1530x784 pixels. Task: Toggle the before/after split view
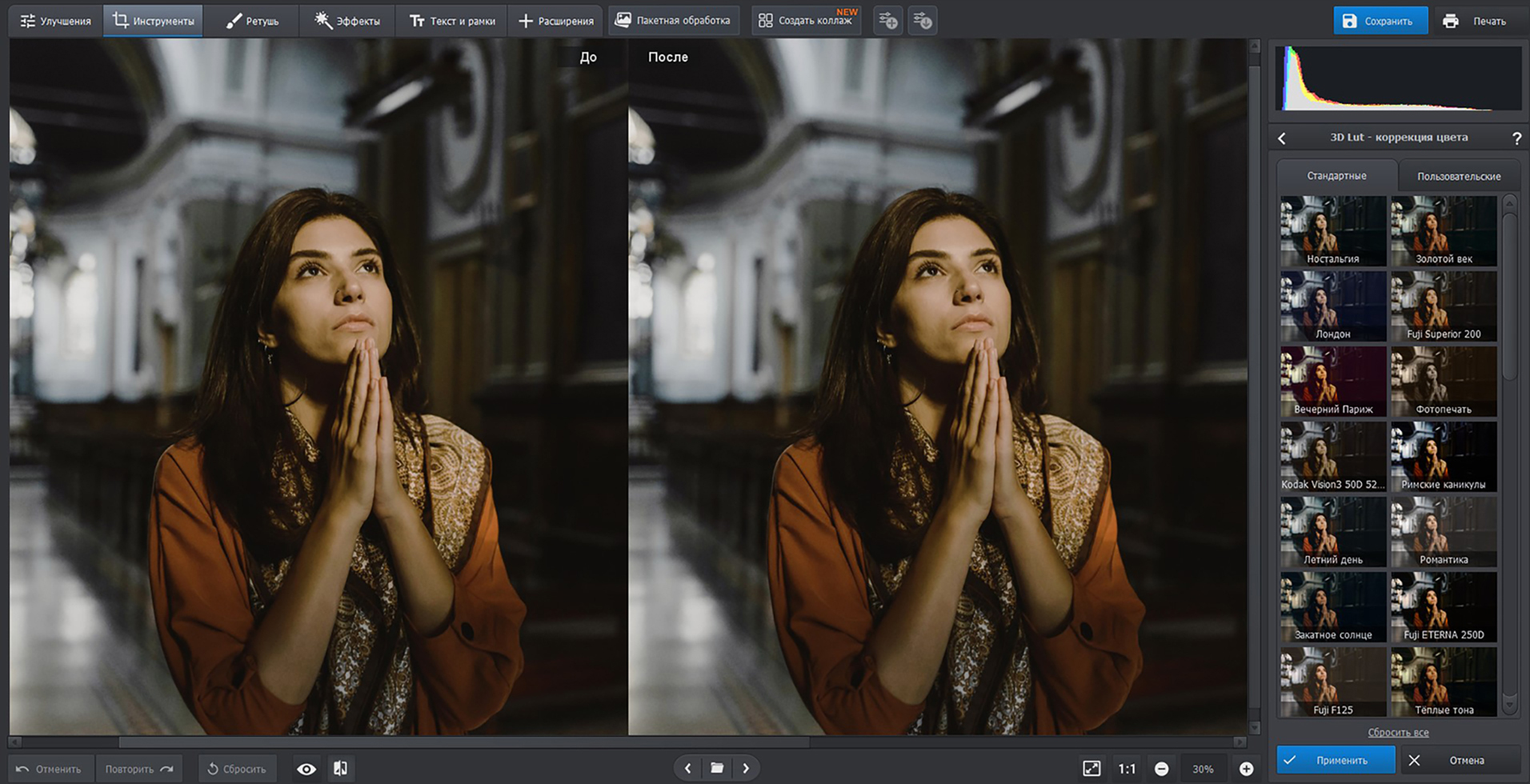coord(340,769)
